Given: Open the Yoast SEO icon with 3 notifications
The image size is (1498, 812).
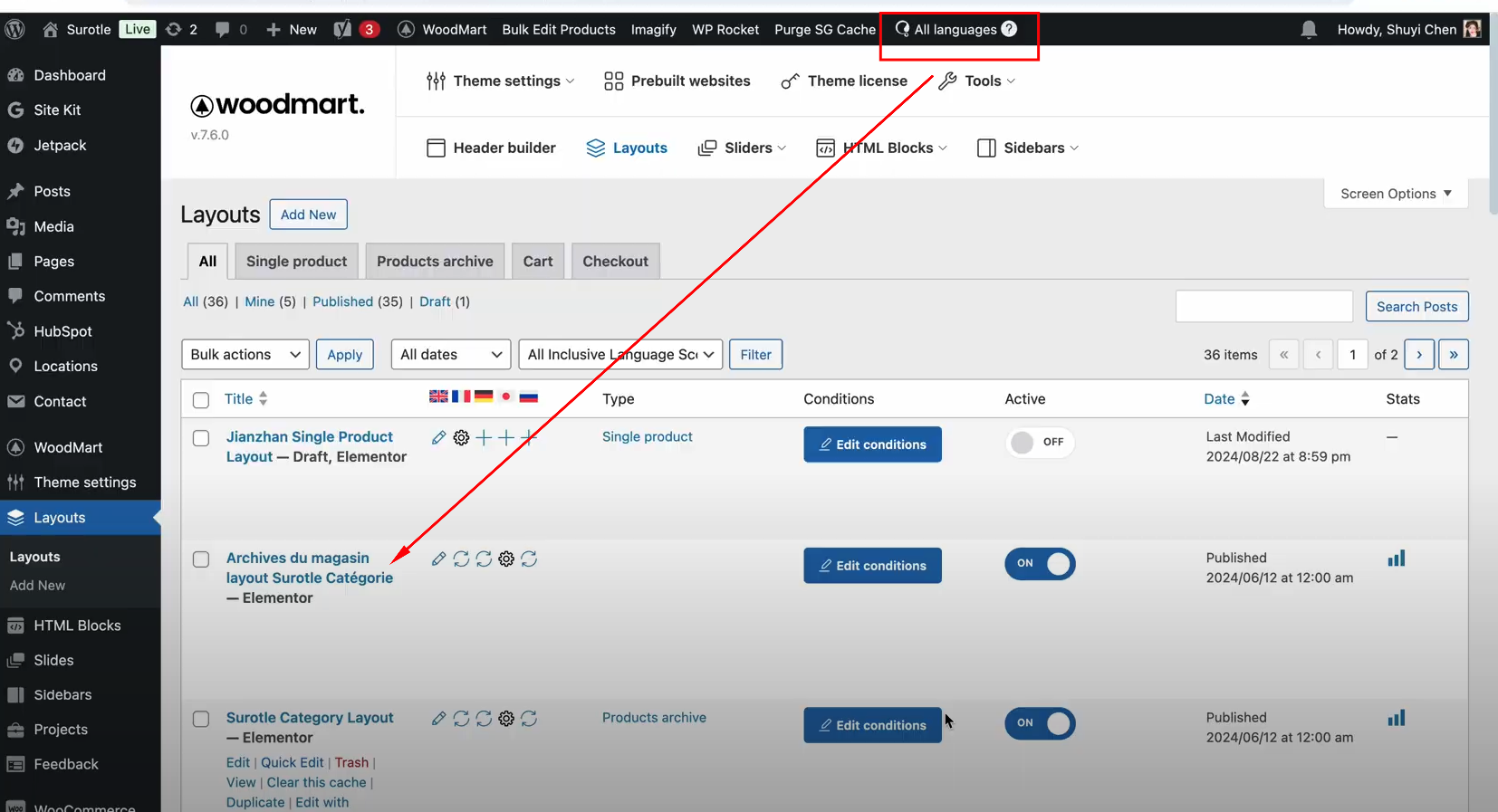Looking at the screenshot, I should coord(356,29).
